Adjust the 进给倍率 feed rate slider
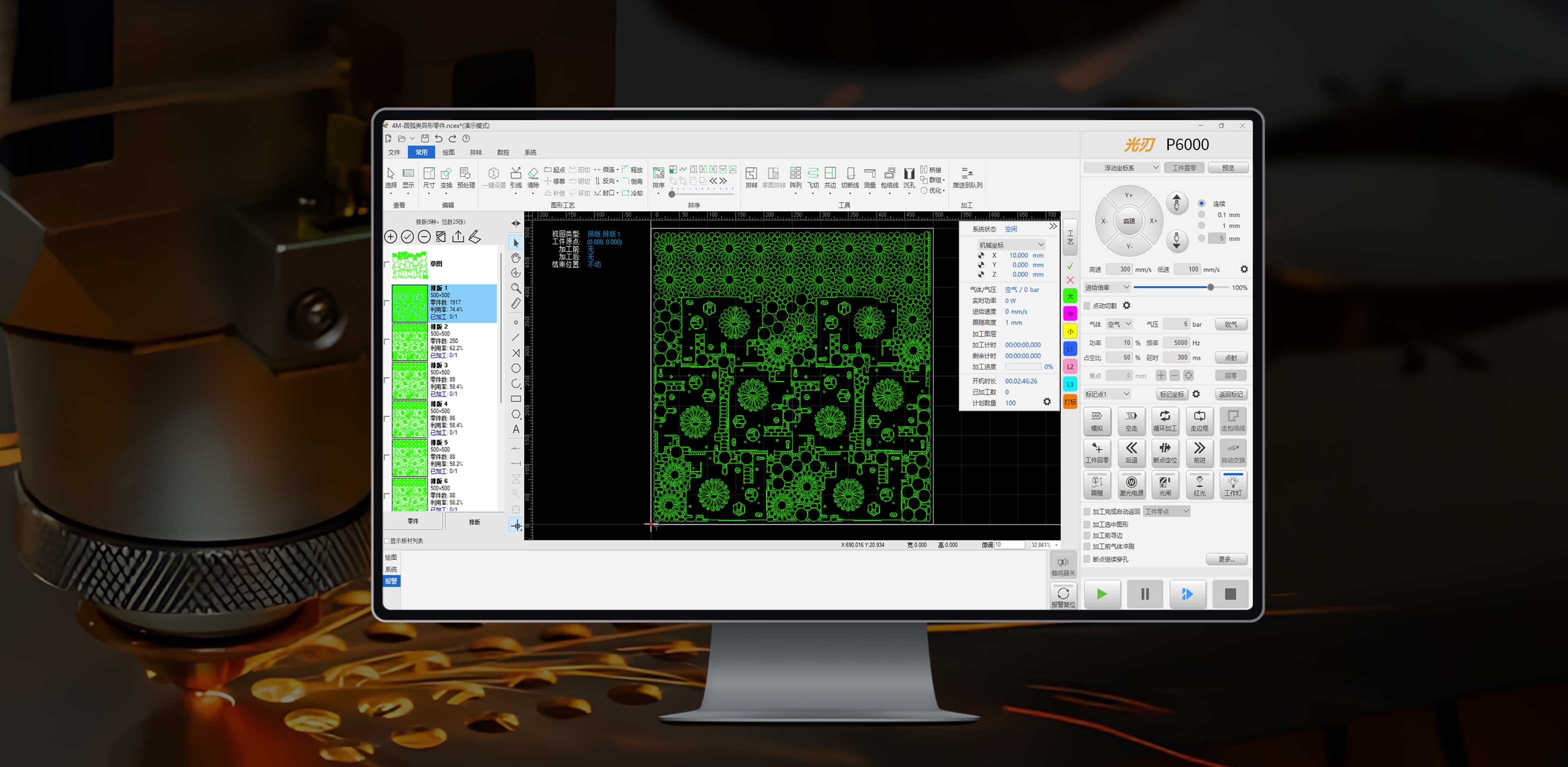Screen dimensions: 1568x767 coord(1210,287)
